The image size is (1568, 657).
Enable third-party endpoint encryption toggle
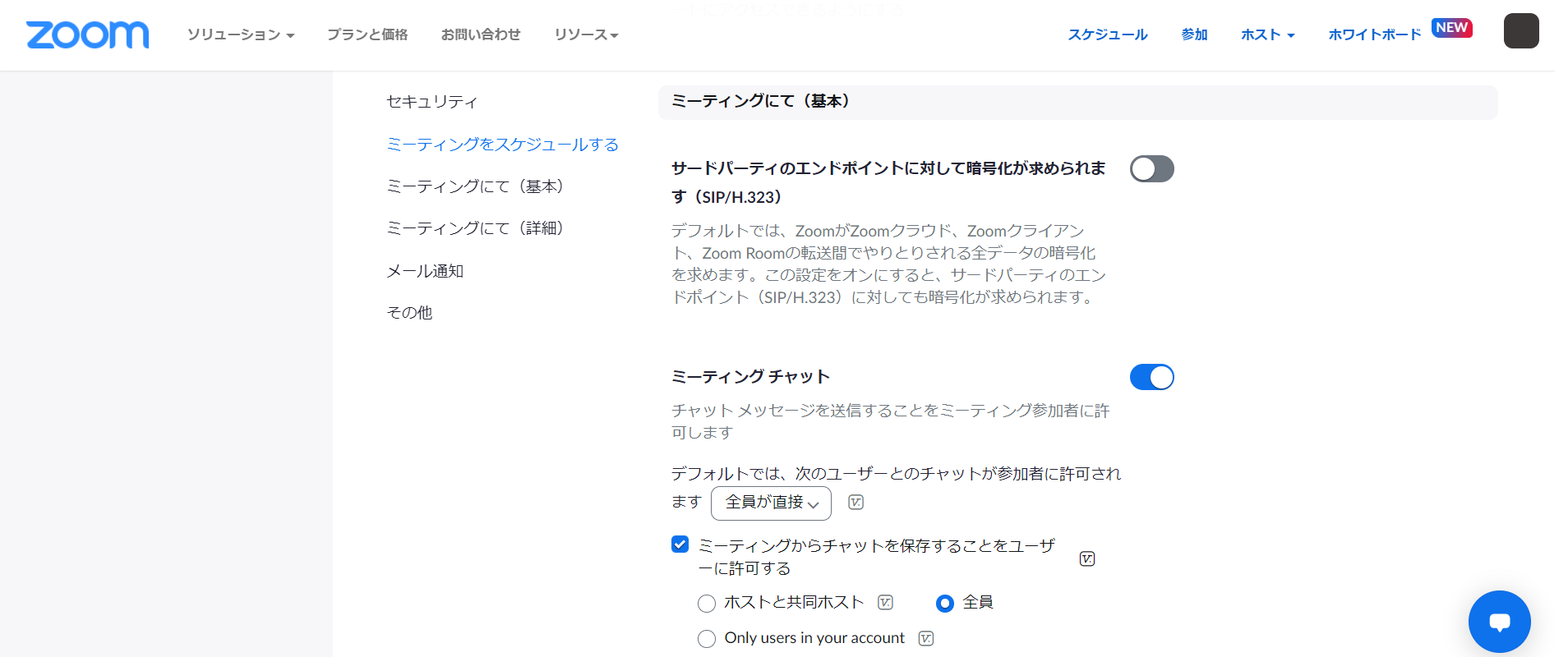tap(1151, 169)
